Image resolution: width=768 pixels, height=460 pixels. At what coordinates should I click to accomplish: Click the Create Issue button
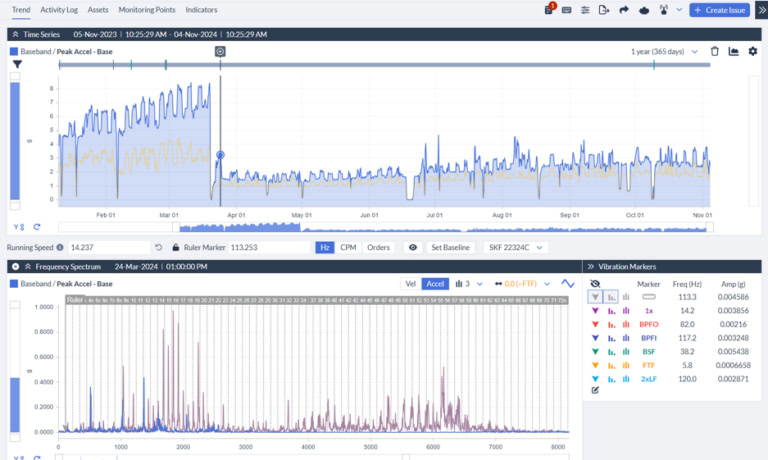point(720,10)
